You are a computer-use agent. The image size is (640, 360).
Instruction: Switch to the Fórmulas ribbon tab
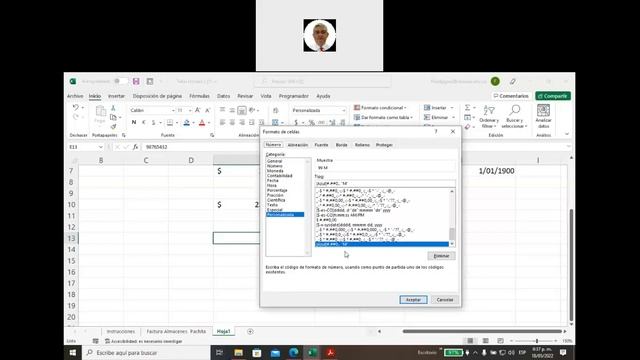coord(200,96)
